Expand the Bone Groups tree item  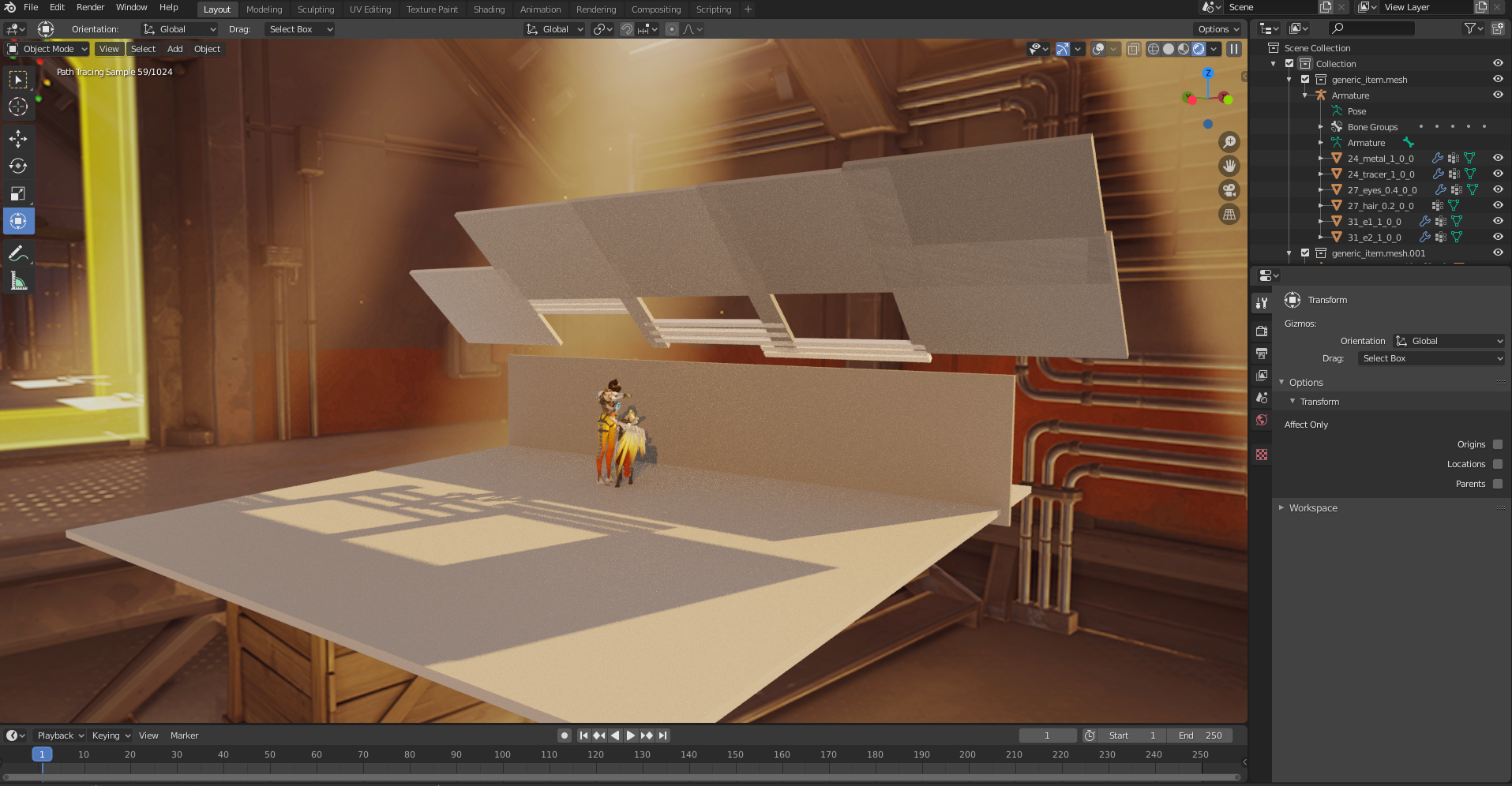(1321, 126)
